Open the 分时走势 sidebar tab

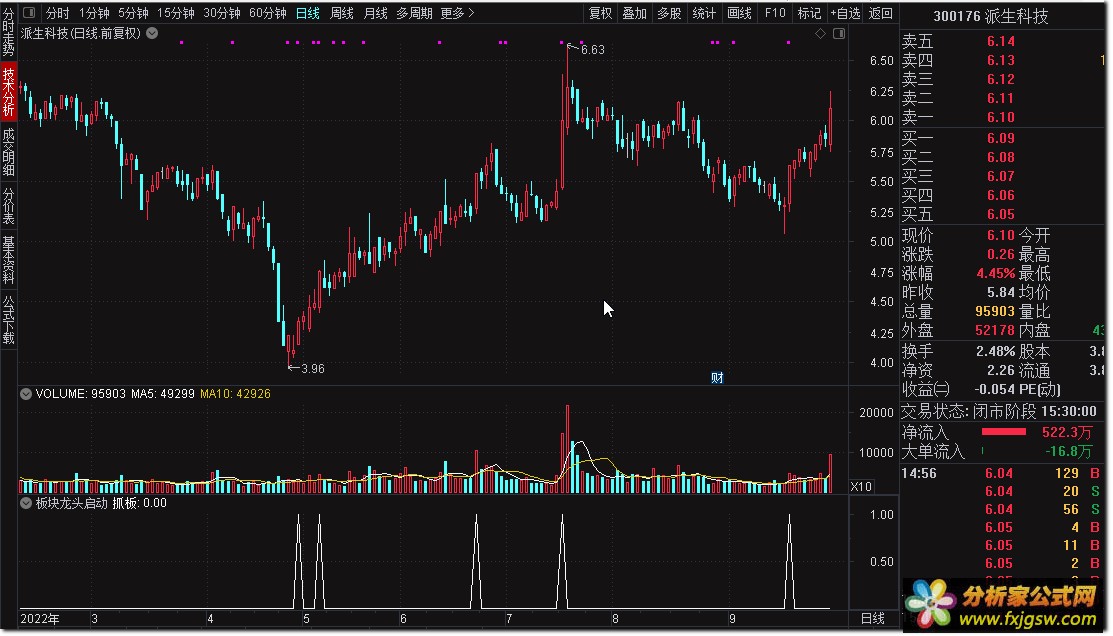click(x=9, y=33)
